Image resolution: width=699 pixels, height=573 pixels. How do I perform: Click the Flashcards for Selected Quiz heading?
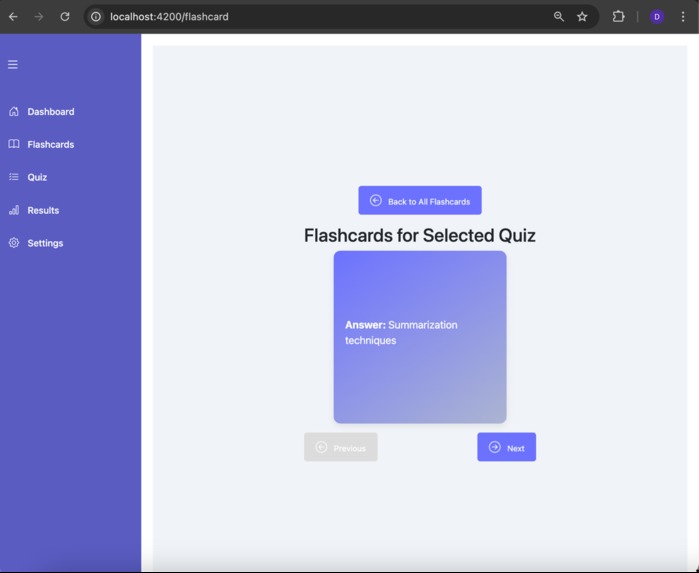tap(420, 235)
